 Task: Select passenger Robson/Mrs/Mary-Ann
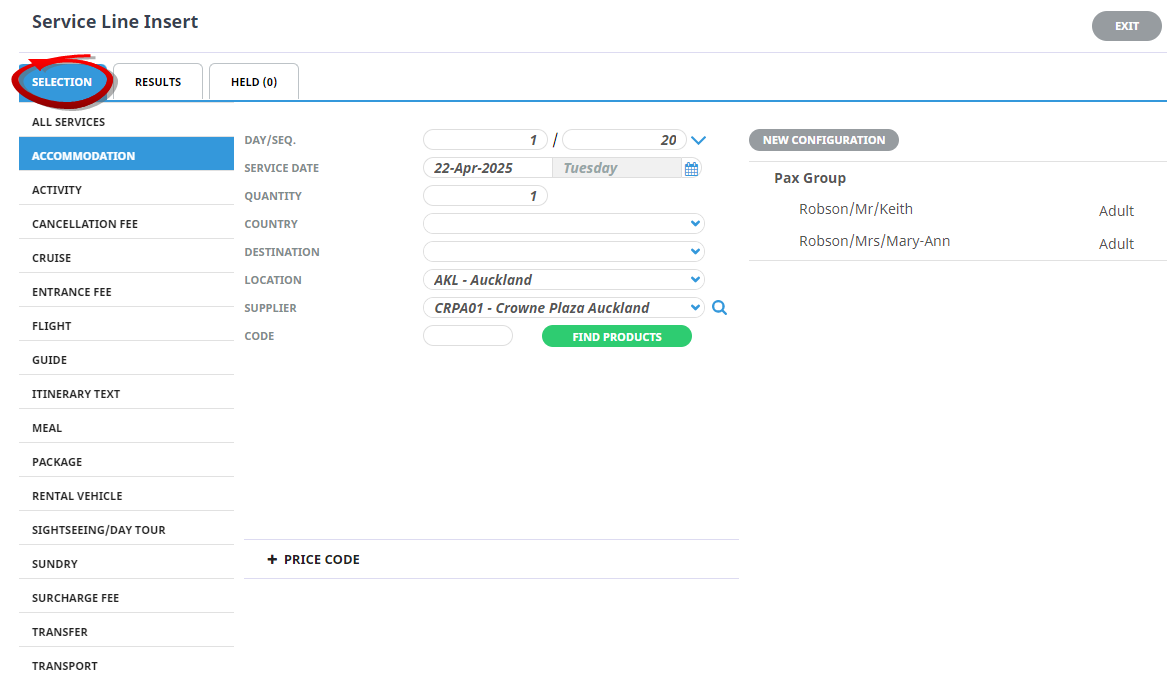[x=874, y=242]
